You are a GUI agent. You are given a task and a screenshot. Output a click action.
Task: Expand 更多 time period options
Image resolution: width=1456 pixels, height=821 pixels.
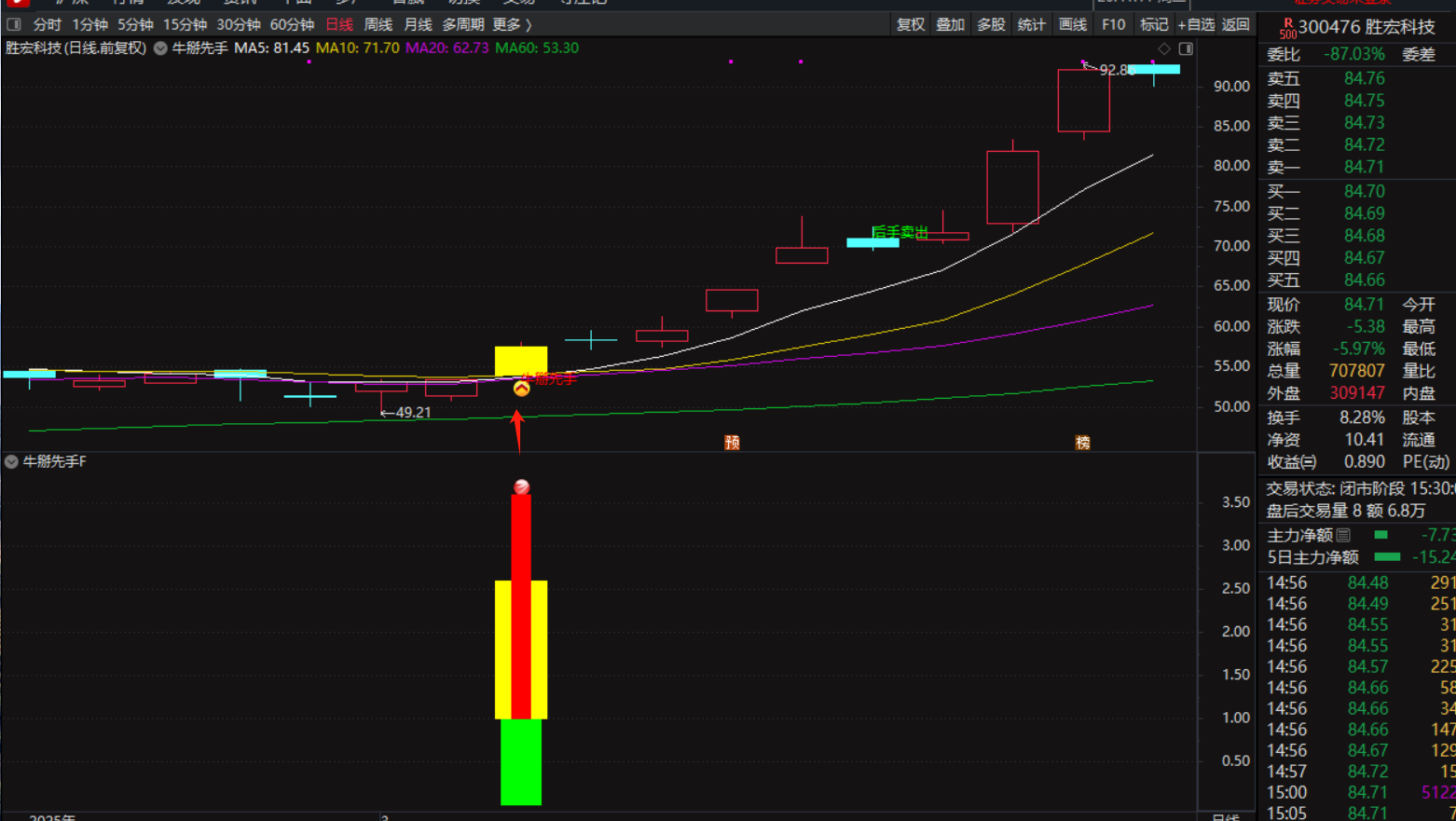(512, 24)
